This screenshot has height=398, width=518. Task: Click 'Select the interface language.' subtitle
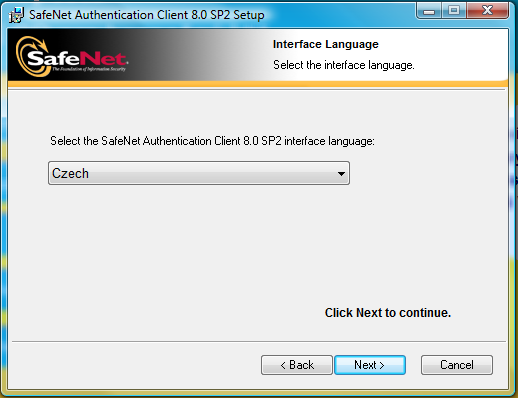click(344, 65)
